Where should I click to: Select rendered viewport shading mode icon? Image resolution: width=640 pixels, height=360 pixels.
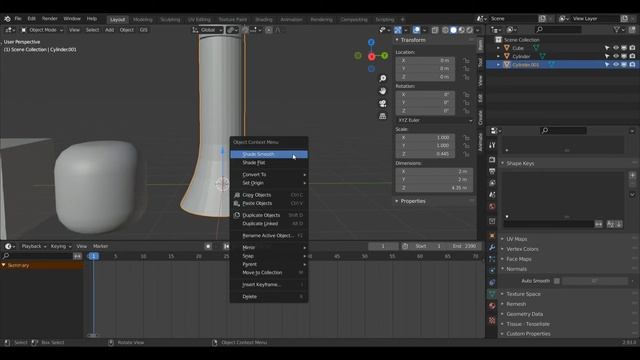coord(470,30)
